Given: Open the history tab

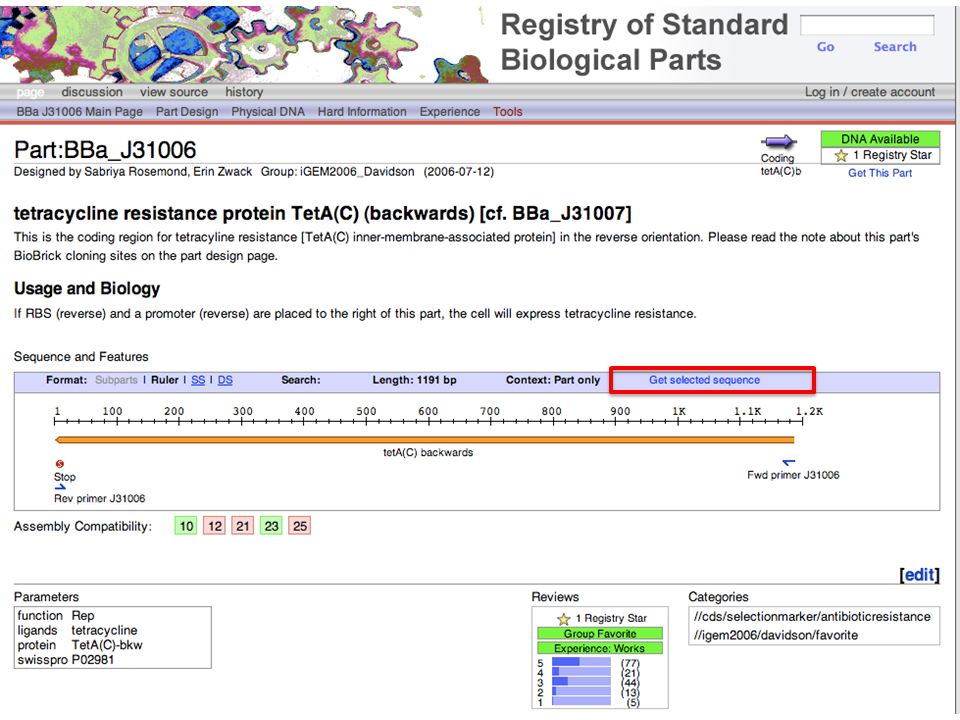Looking at the screenshot, I should (x=244, y=92).
